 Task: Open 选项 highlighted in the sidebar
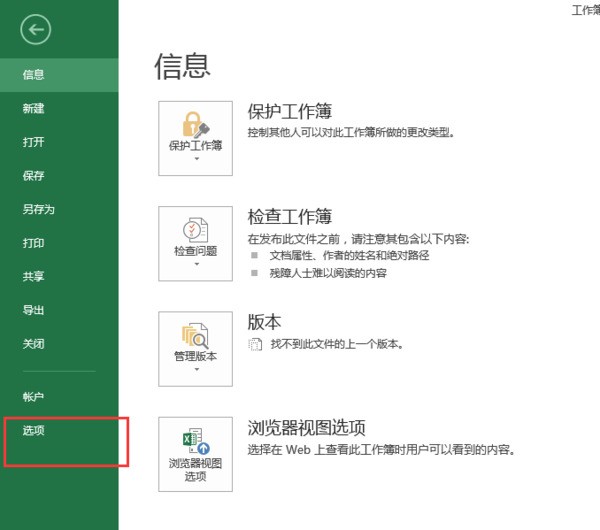tap(34, 431)
